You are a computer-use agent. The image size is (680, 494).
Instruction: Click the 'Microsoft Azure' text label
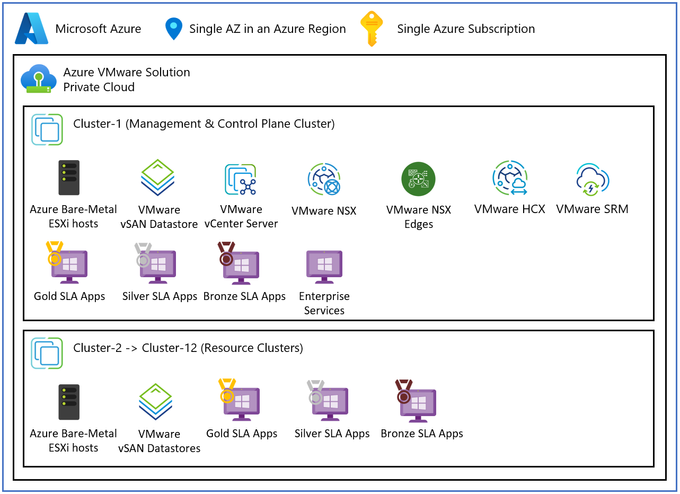(x=98, y=29)
